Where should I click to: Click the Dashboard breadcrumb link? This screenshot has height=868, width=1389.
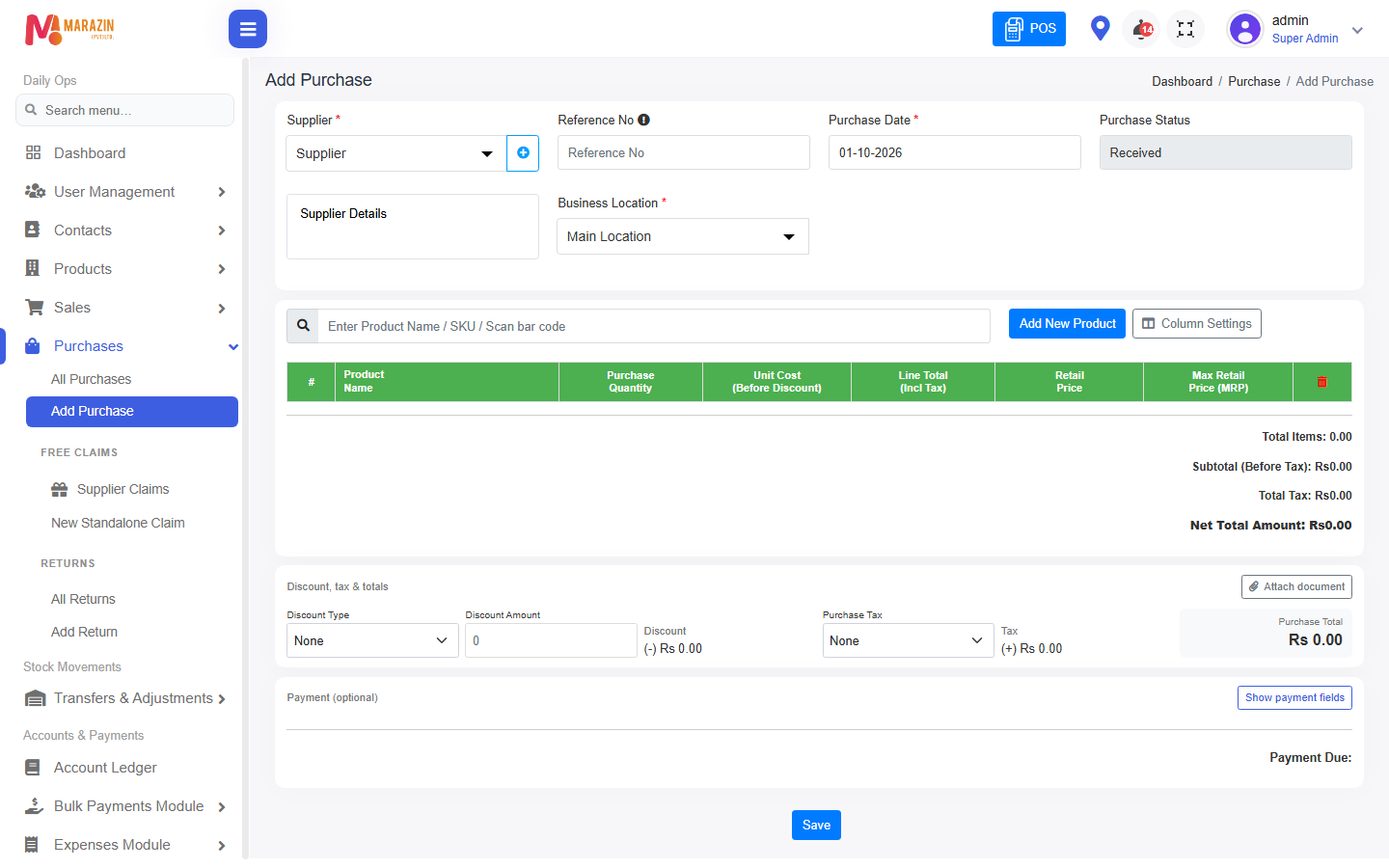tap(1182, 82)
